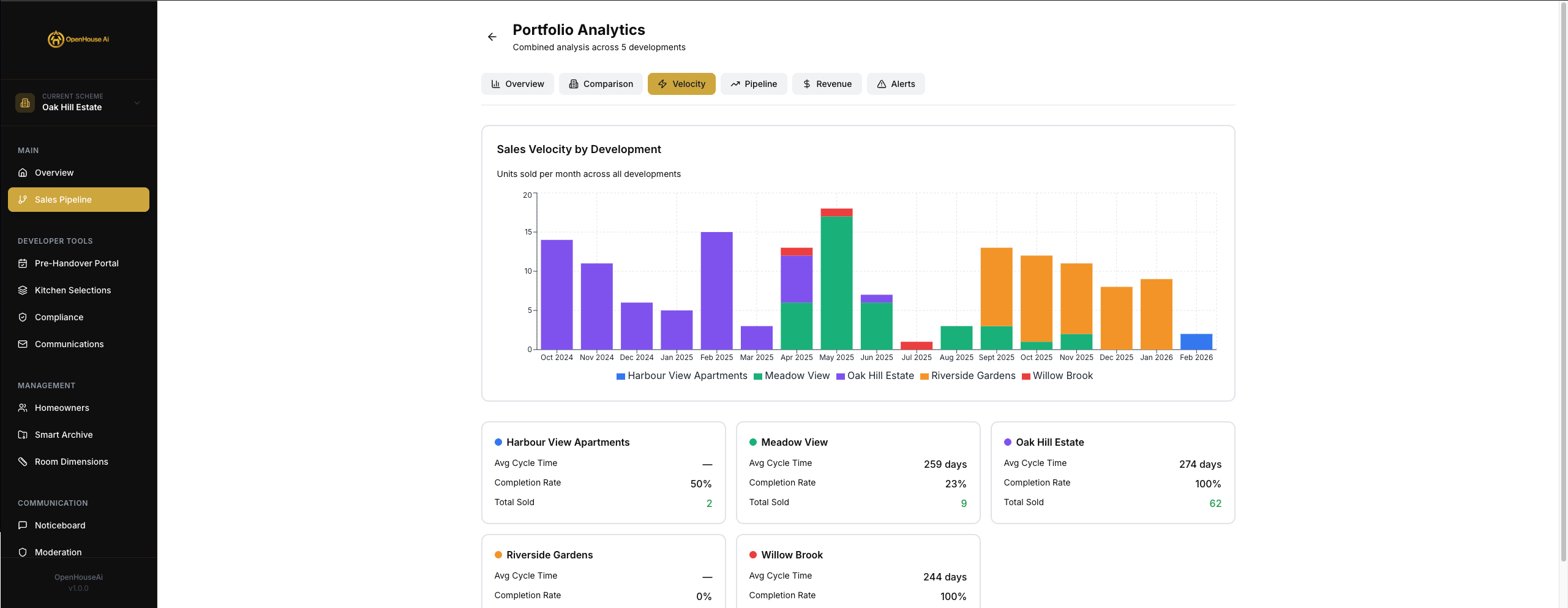Toggle Willow Brook series in legend
This screenshot has width=1568, height=608.
pos(1057,376)
